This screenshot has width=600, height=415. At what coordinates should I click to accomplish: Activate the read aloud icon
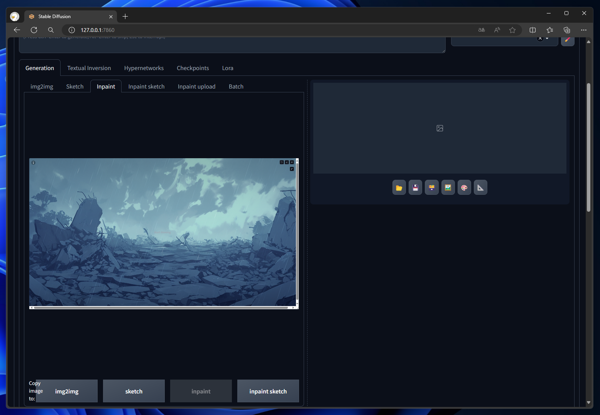[497, 30]
